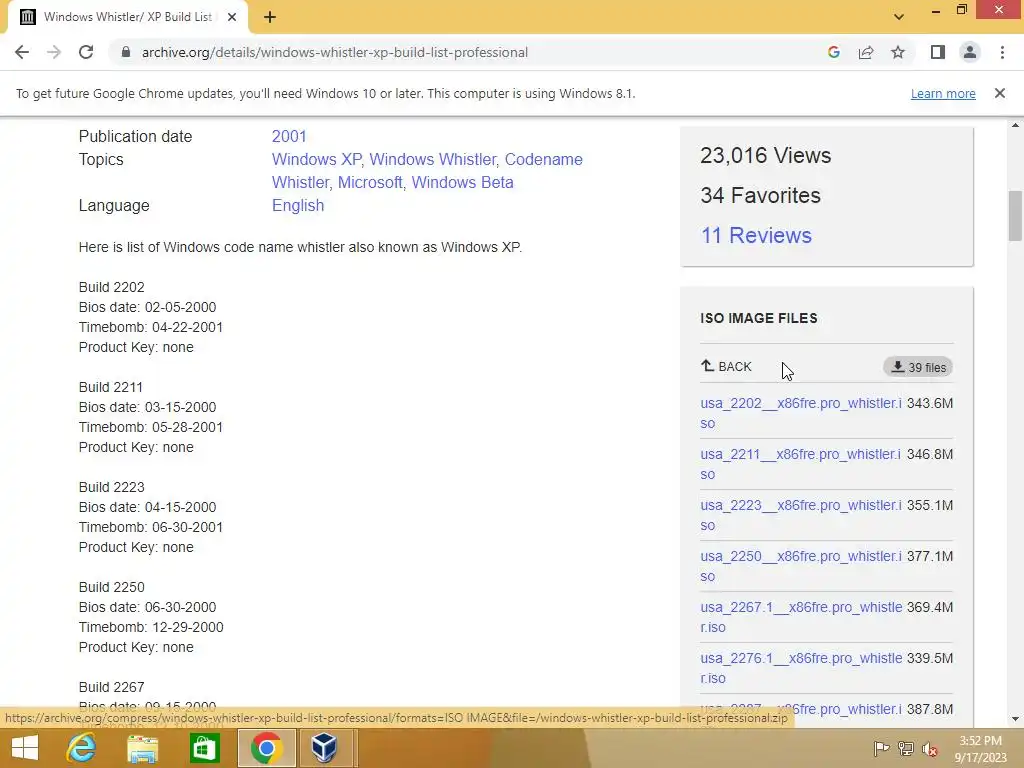Screen dimensions: 1024x768
Task: Open the tab search chevron
Action: [899, 17]
